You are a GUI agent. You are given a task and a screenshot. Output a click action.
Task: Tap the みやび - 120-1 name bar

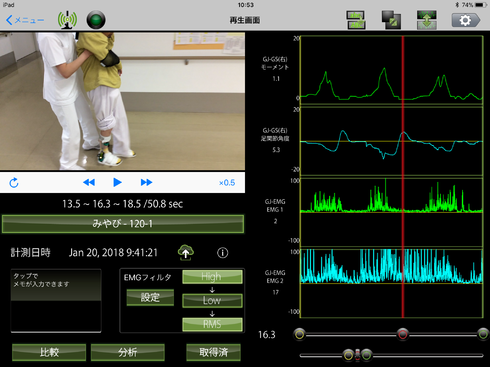[x=123, y=224]
